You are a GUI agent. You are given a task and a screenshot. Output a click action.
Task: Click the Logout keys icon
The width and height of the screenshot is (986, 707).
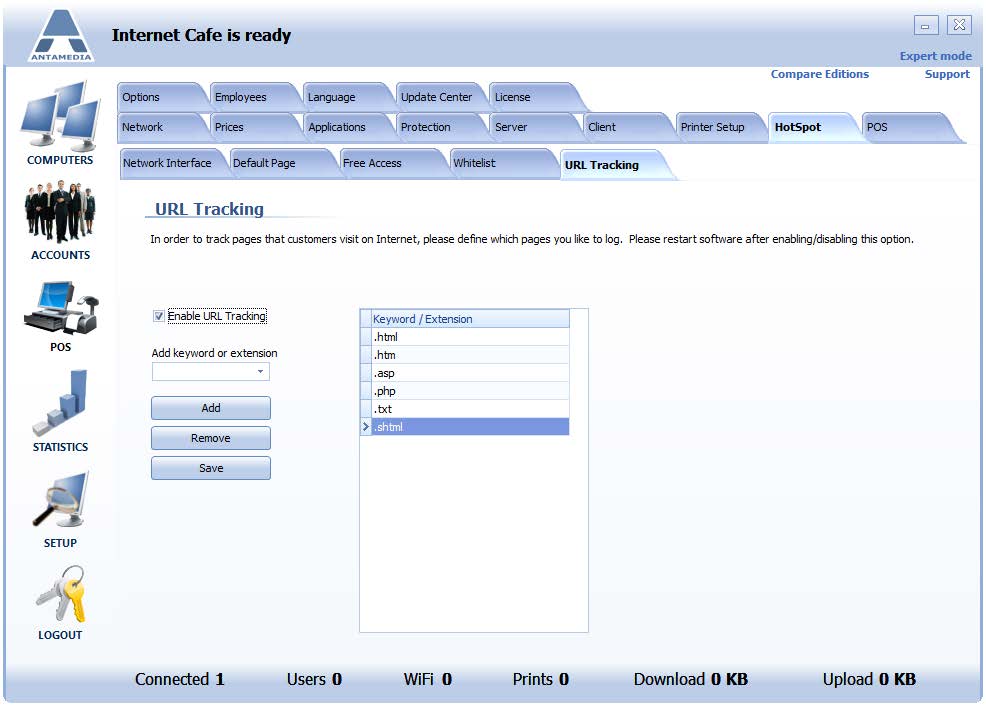pyautogui.click(x=60, y=594)
